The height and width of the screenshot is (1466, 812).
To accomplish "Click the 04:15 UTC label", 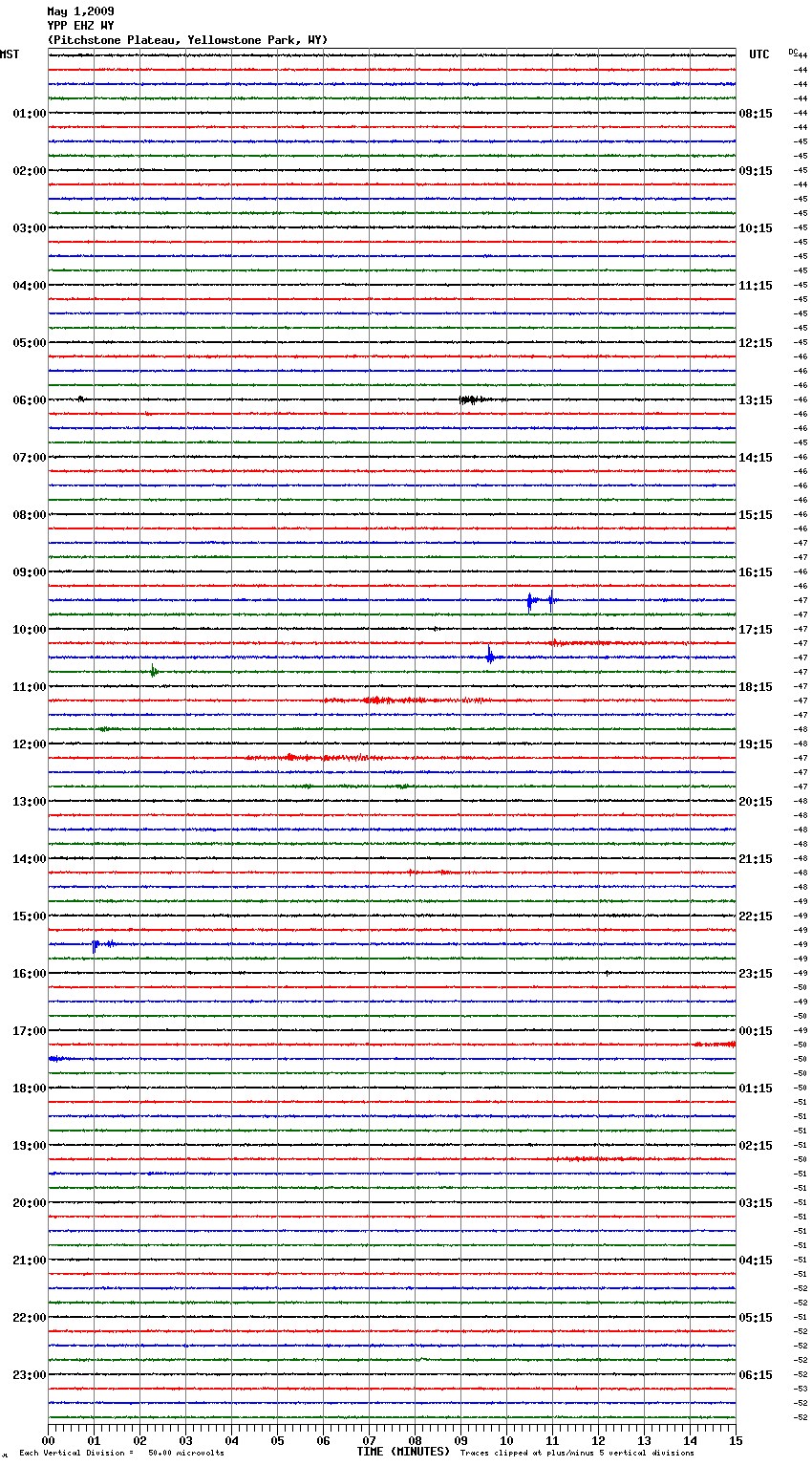I will coord(756,1261).
